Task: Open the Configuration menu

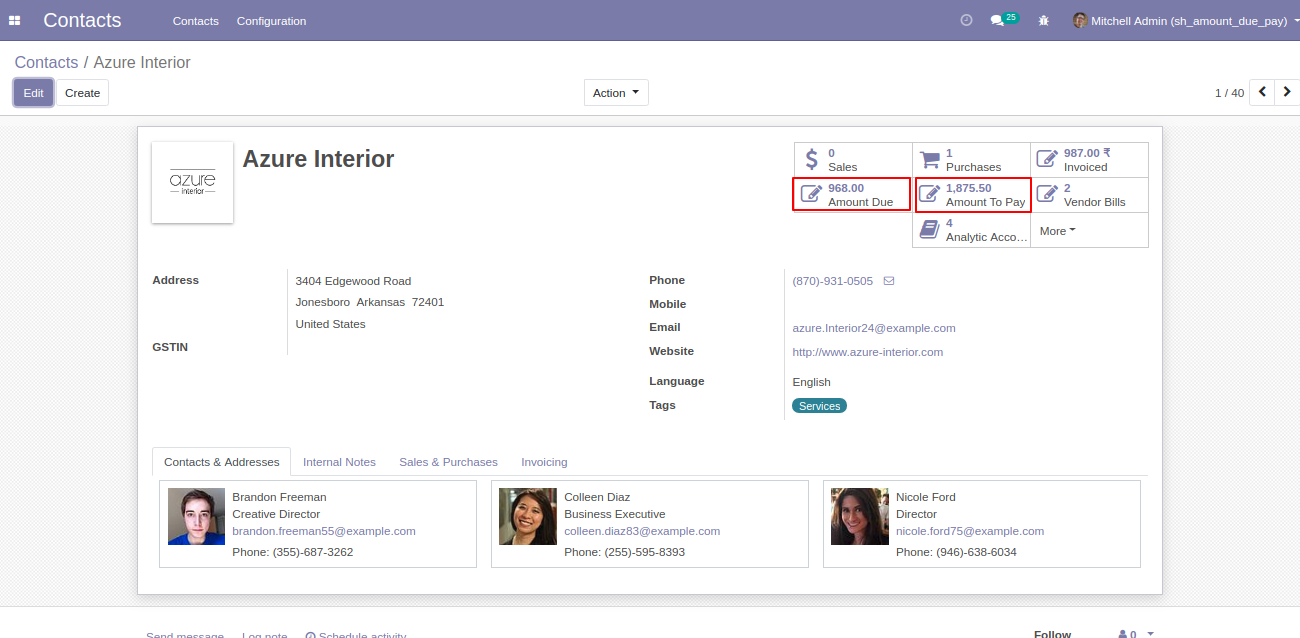Action: (x=271, y=21)
